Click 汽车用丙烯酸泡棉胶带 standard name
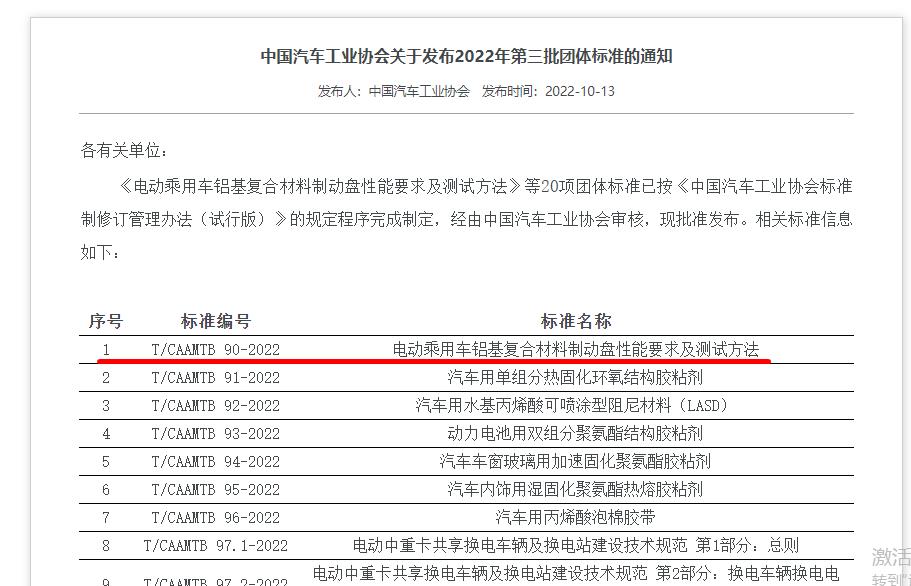Viewport: 911px width, 586px height. [x=575, y=518]
